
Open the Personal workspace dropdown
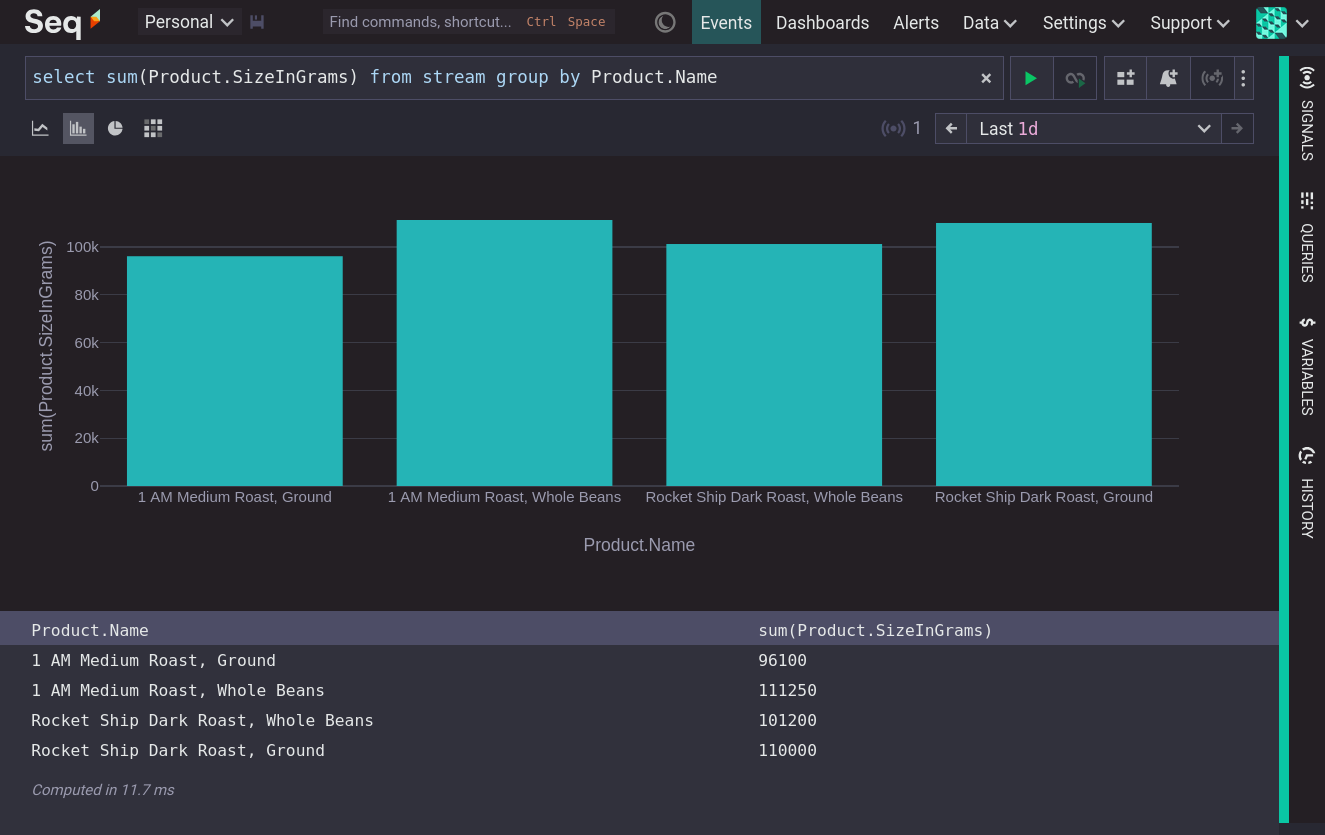pyautogui.click(x=189, y=22)
